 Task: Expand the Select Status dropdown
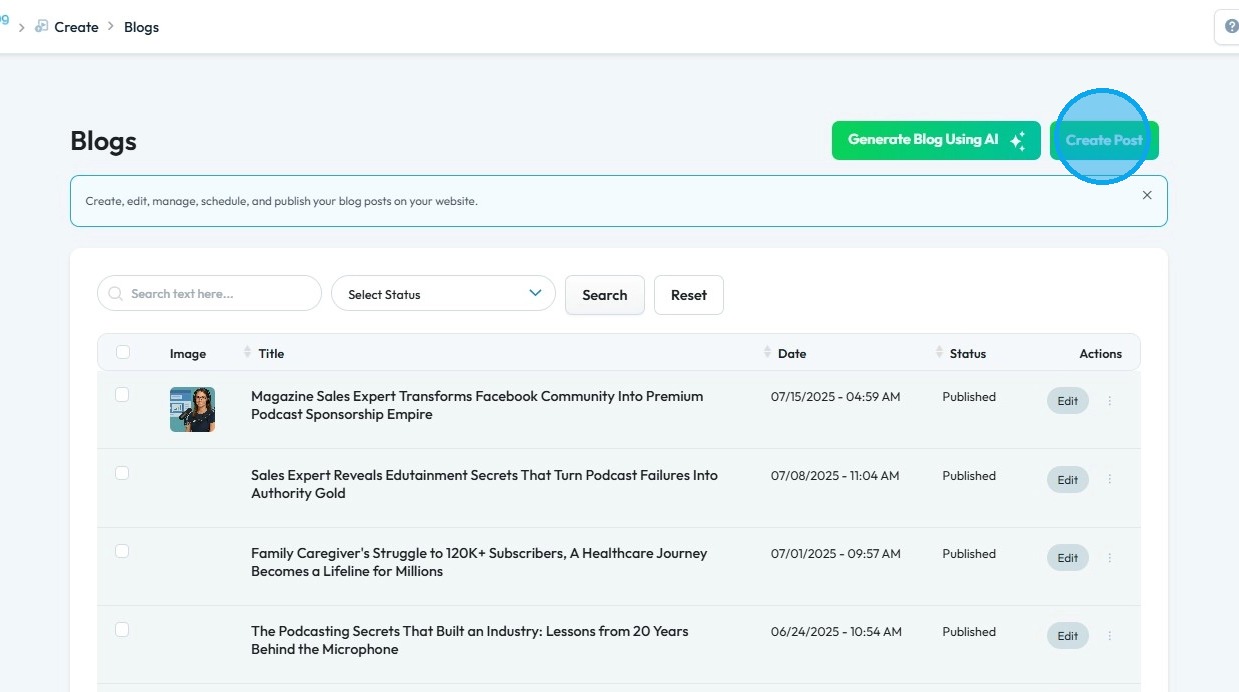click(x=443, y=294)
